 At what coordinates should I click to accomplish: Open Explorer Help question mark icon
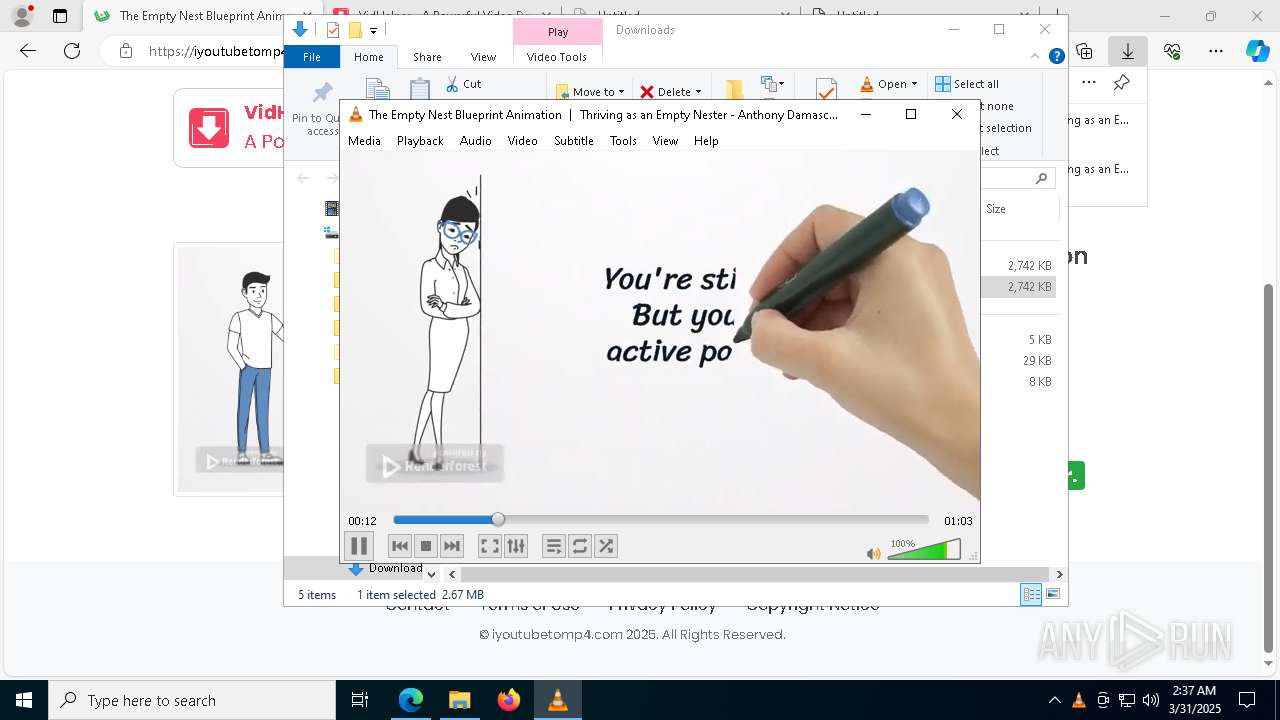tap(1056, 57)
